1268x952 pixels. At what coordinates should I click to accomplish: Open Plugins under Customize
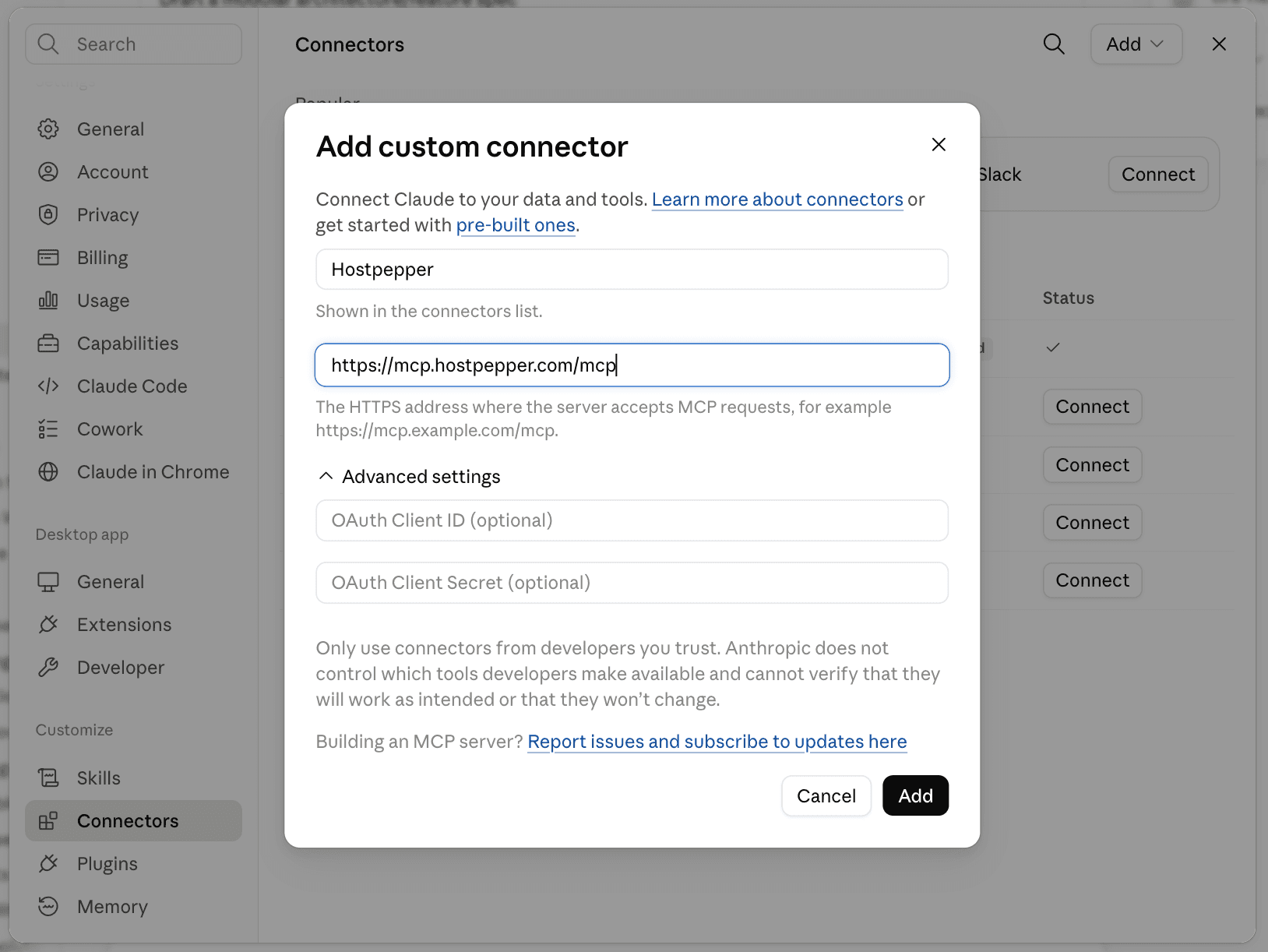133,864
